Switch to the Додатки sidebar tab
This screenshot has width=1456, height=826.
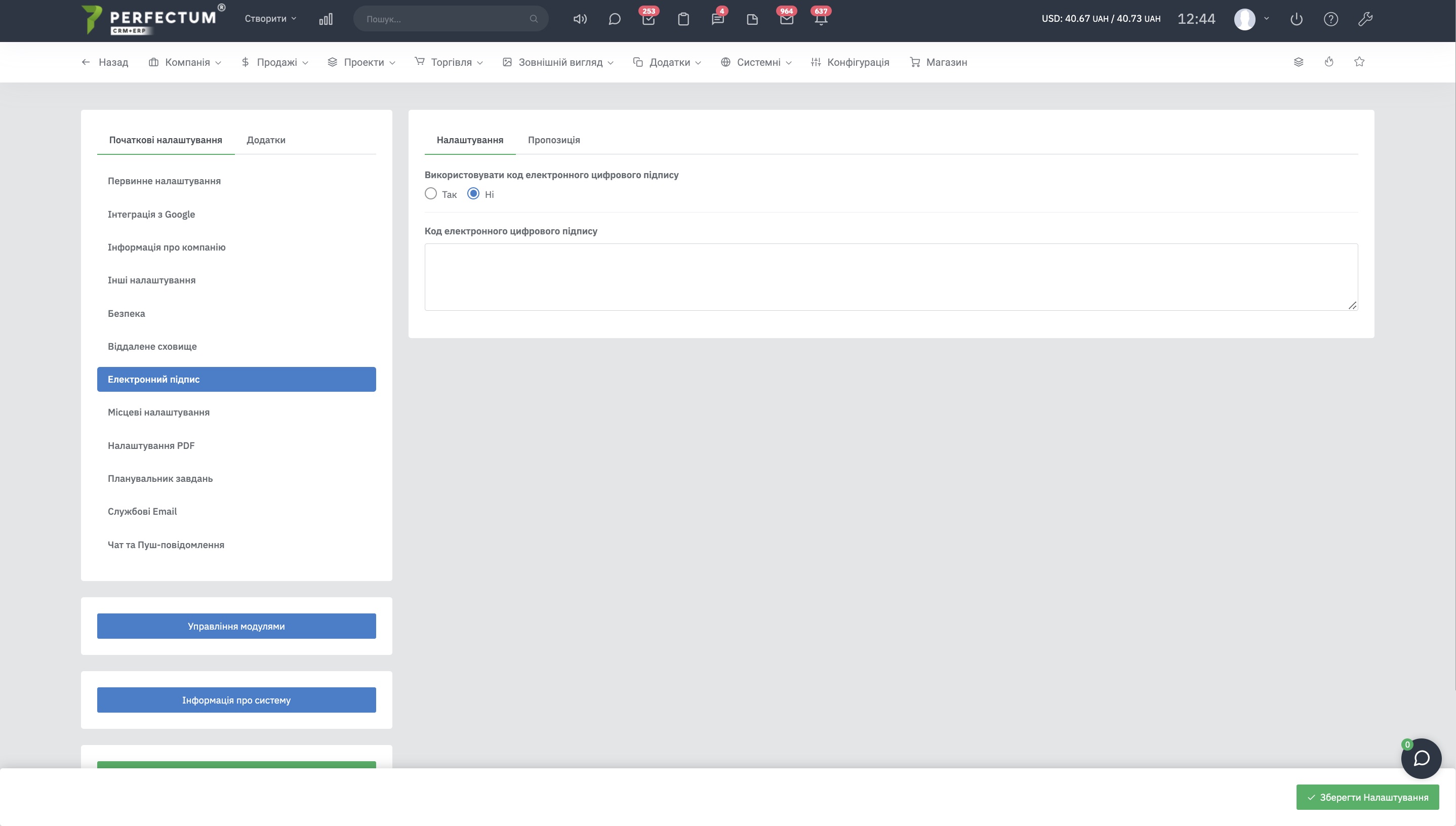(x=266, y=140)
